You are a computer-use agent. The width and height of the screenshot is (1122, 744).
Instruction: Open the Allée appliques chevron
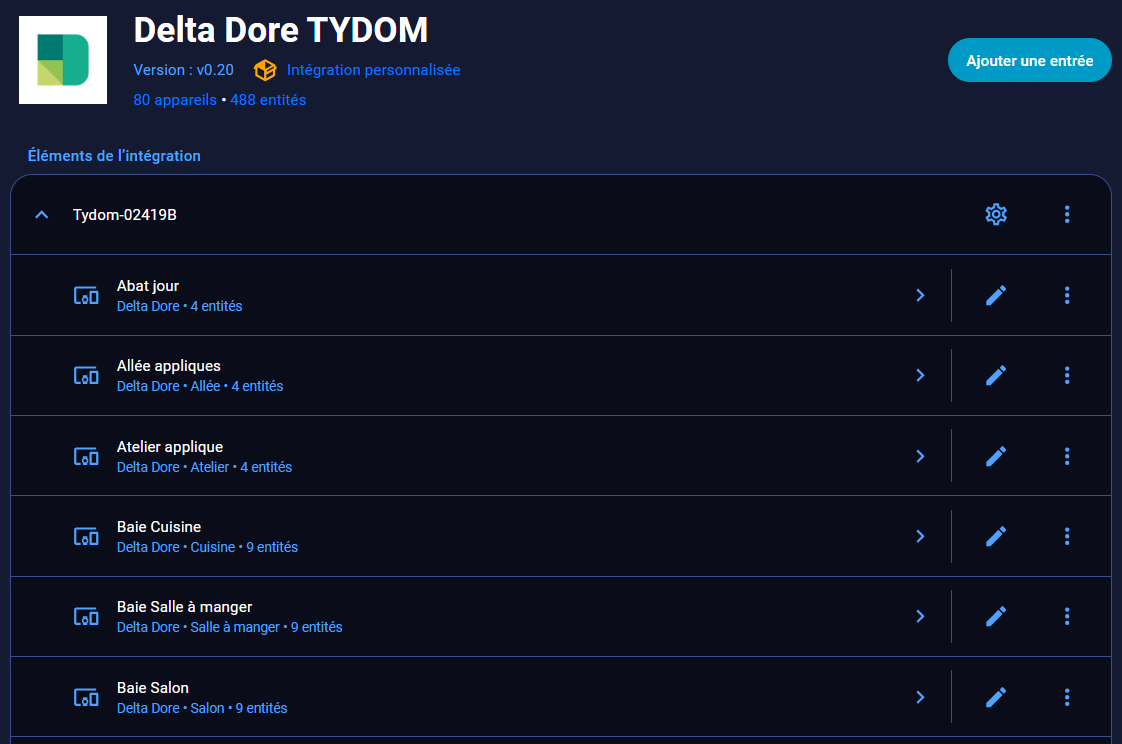click(x=920, y=376)
